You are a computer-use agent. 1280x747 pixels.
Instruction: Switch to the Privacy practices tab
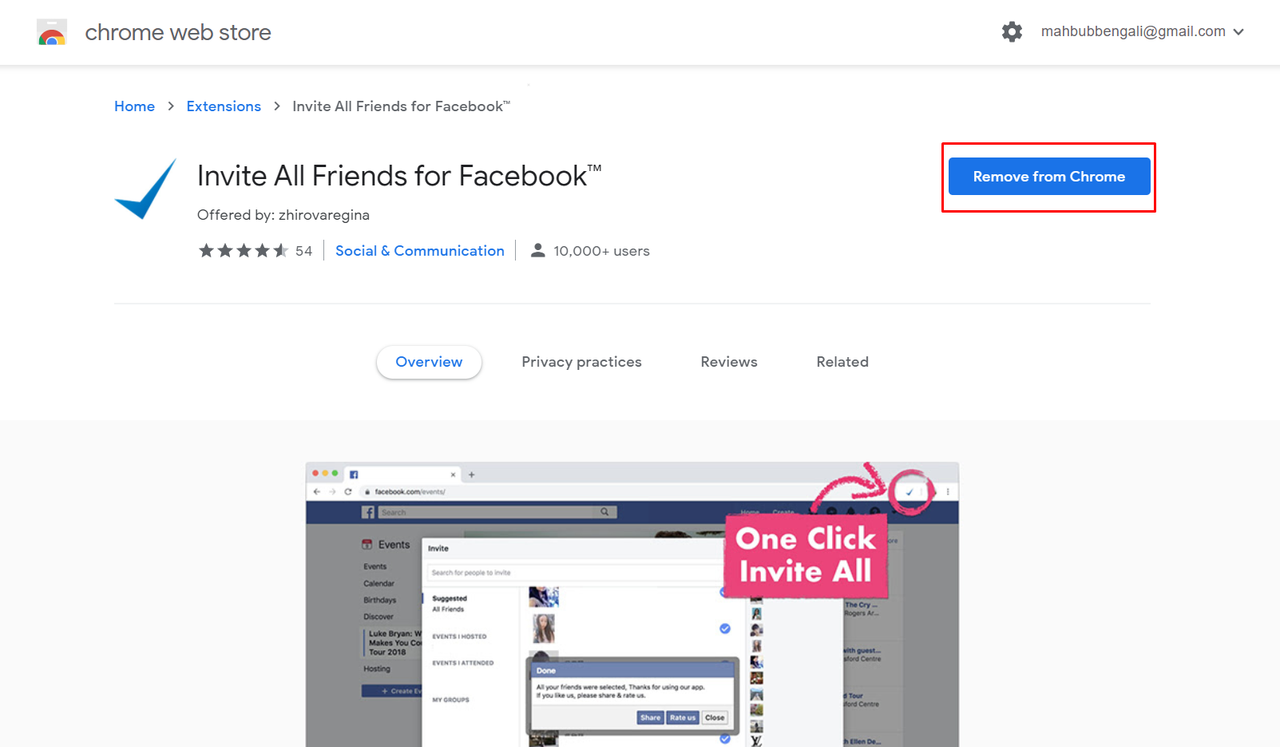coord(581,362)
